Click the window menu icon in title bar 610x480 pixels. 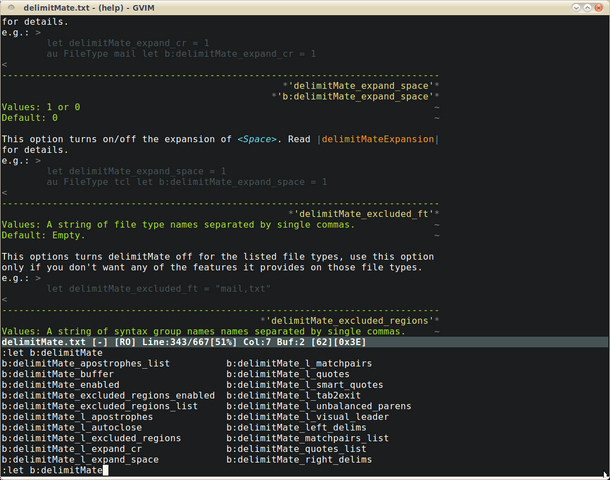point(11,7)
